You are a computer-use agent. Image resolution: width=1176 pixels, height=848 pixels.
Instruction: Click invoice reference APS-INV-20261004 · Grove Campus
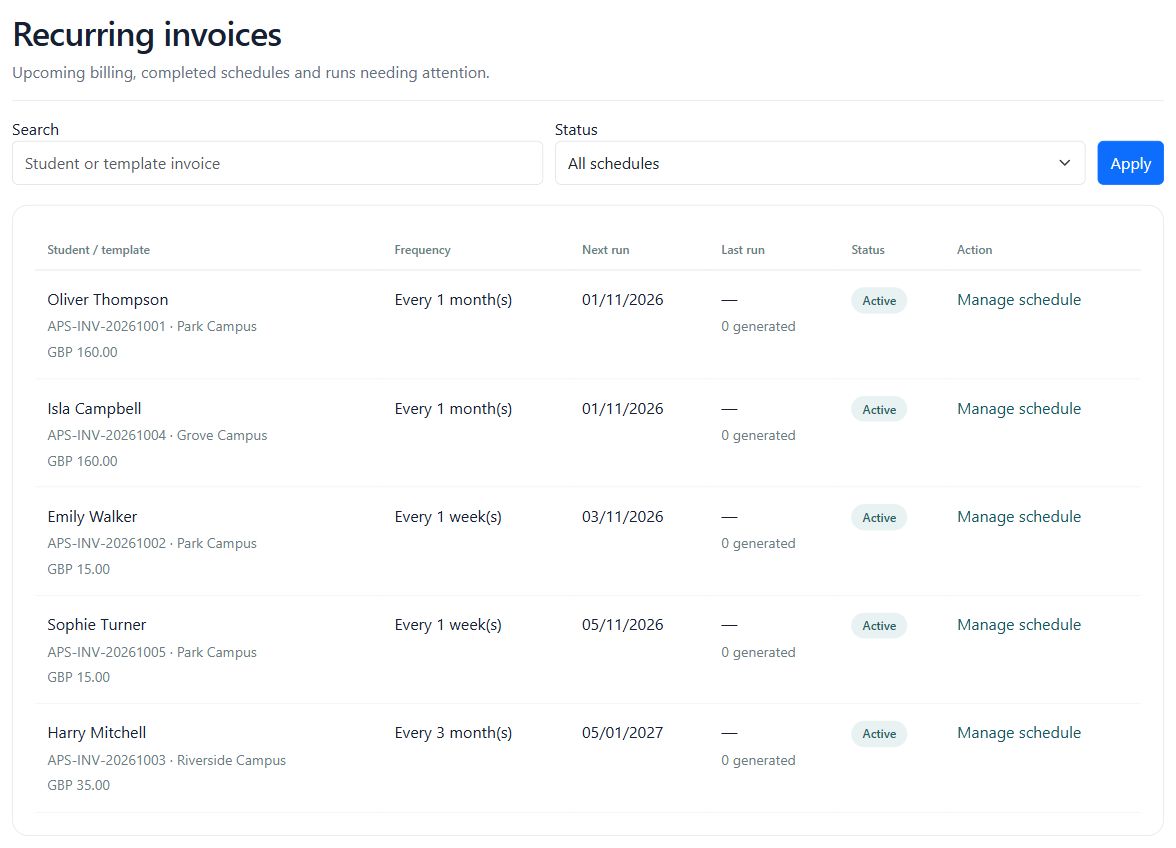coord(157,435)
